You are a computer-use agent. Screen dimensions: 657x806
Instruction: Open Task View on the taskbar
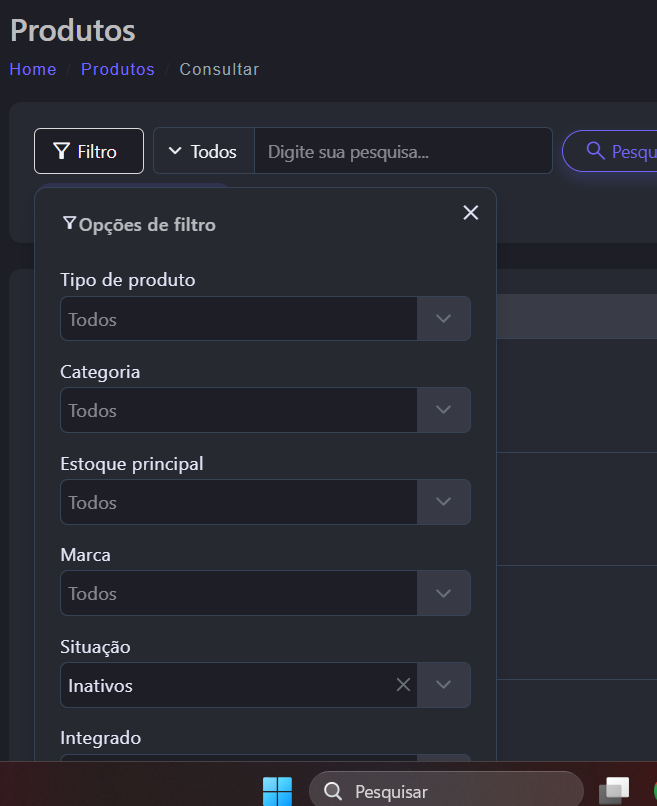pyautogui.click(x=614, y=790)
